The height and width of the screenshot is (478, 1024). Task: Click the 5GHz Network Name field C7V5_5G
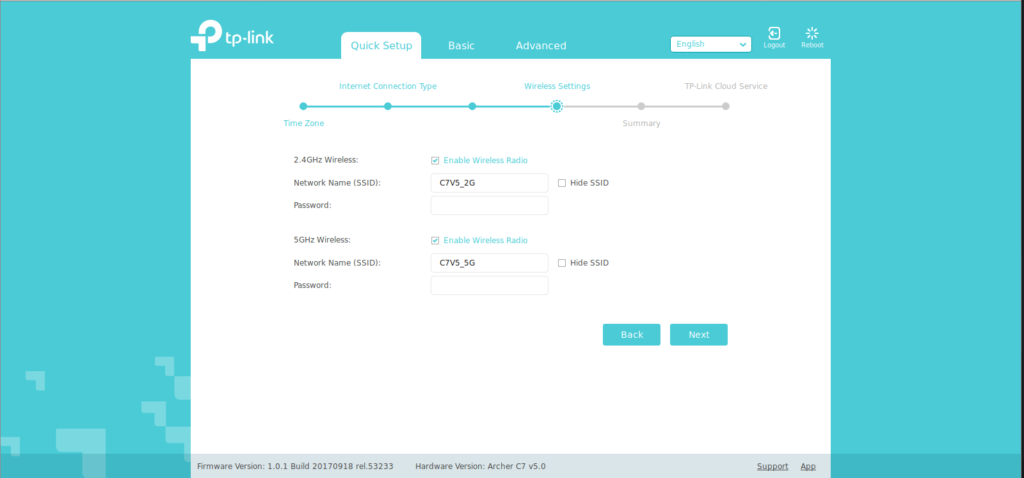point(489,263)
